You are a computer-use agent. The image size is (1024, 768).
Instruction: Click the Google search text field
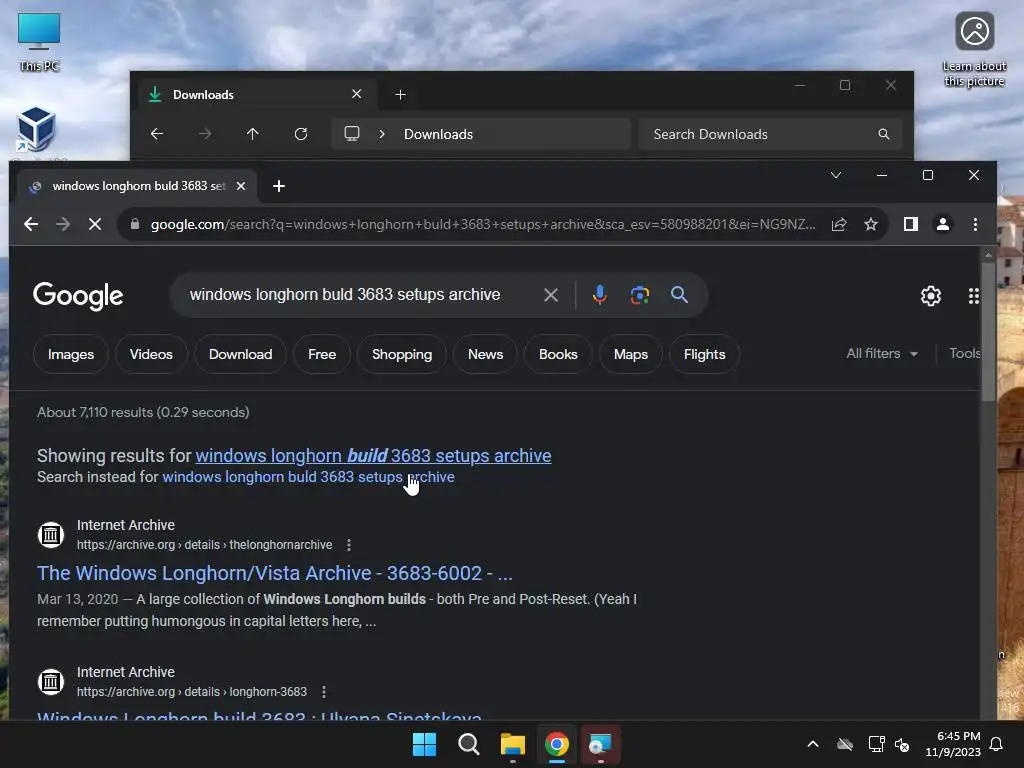(x=345, y=295)
